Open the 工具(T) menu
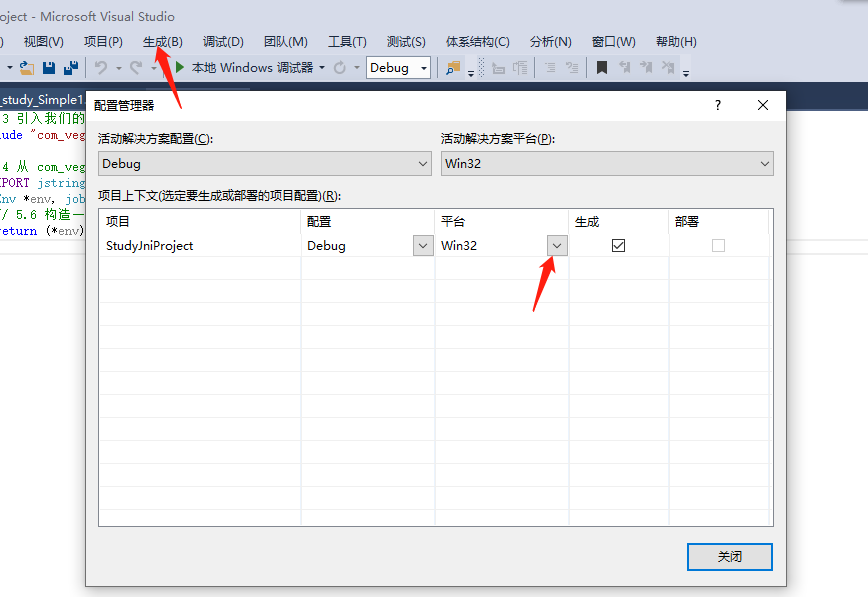Screen dimensions: 868x597 [x=347, y=42]
